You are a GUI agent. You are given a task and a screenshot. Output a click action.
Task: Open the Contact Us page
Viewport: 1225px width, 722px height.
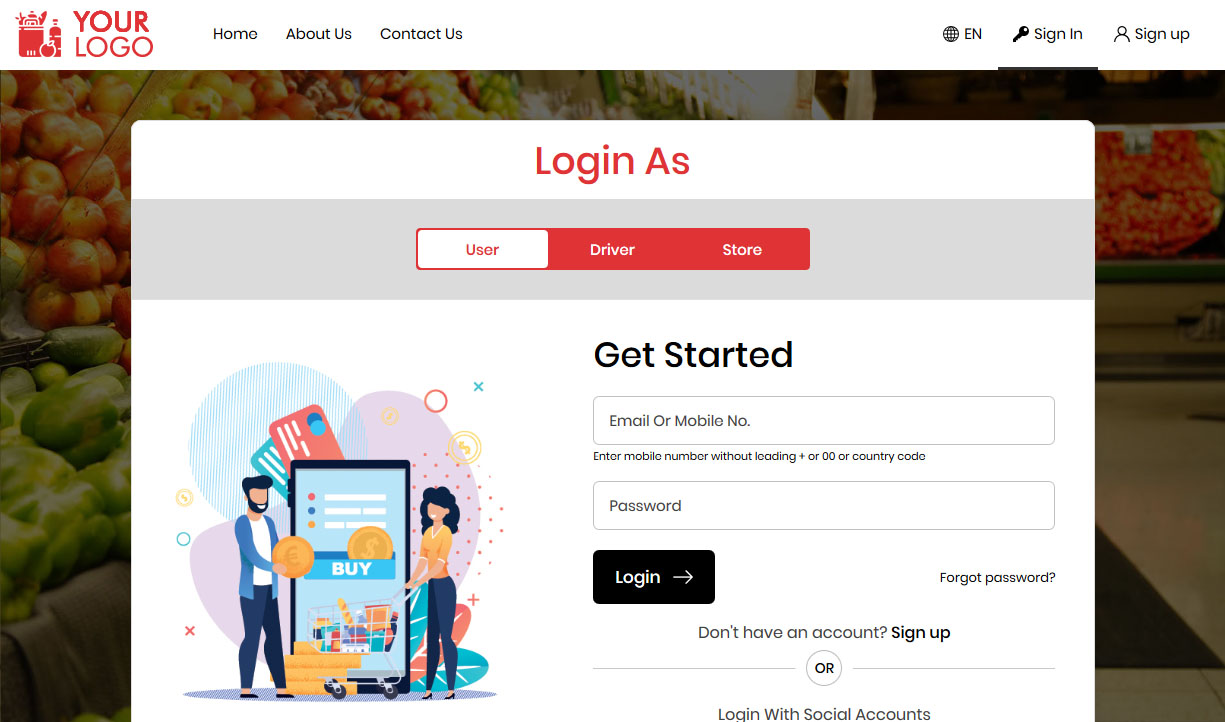tap(421, 34)
